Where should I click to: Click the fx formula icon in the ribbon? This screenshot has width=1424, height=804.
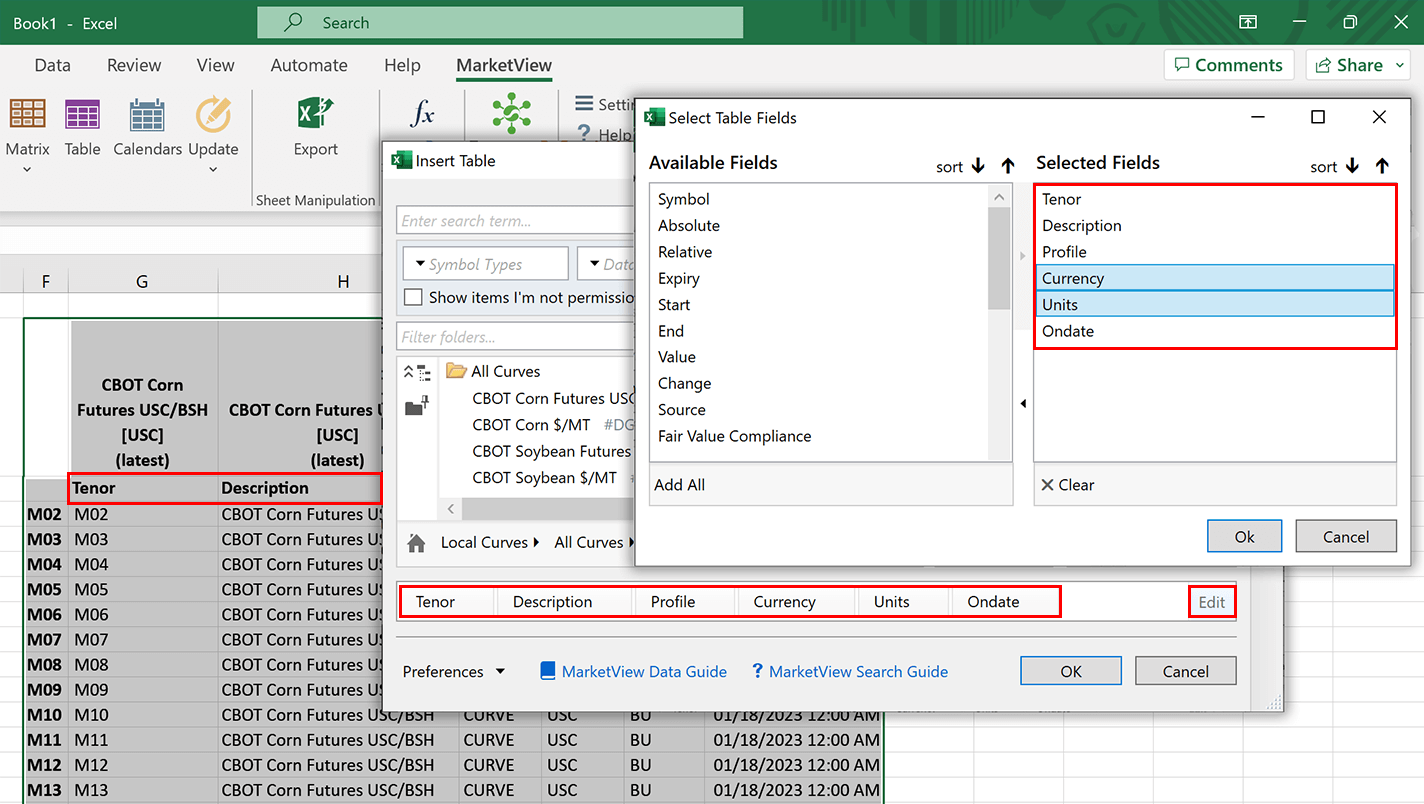point(423,114)
